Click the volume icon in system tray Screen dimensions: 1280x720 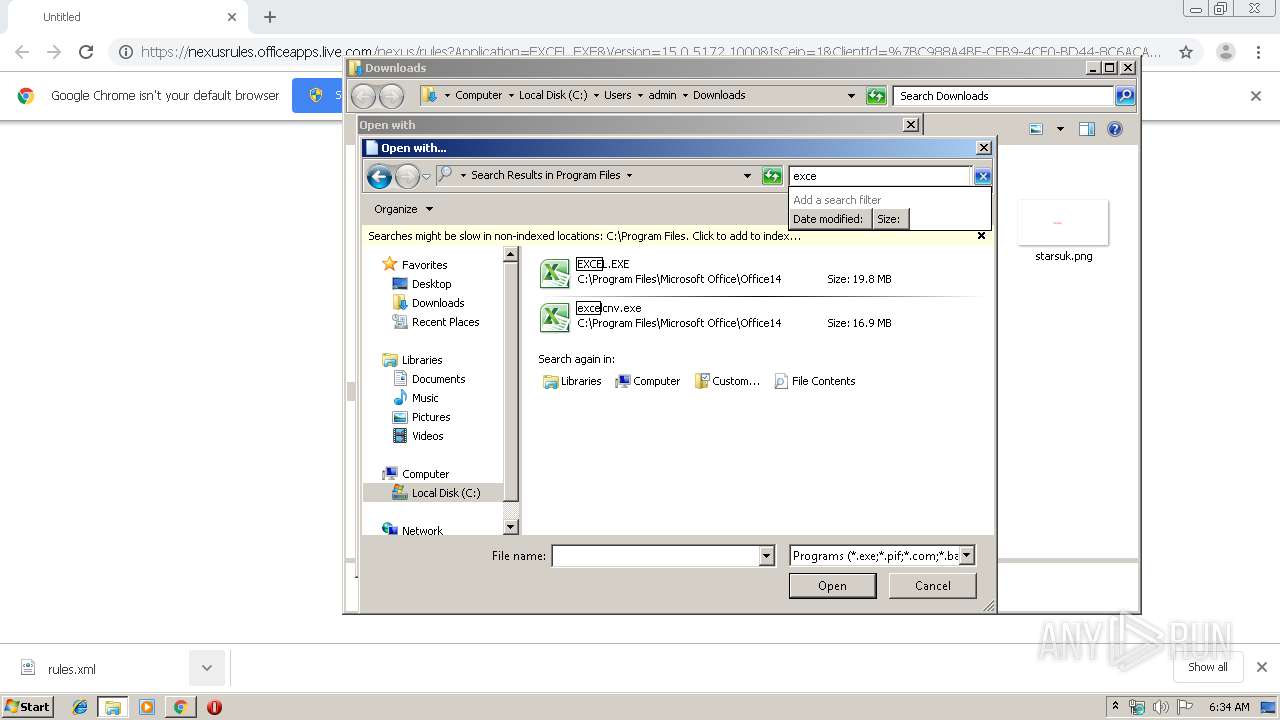click(x=1160, y=707)
